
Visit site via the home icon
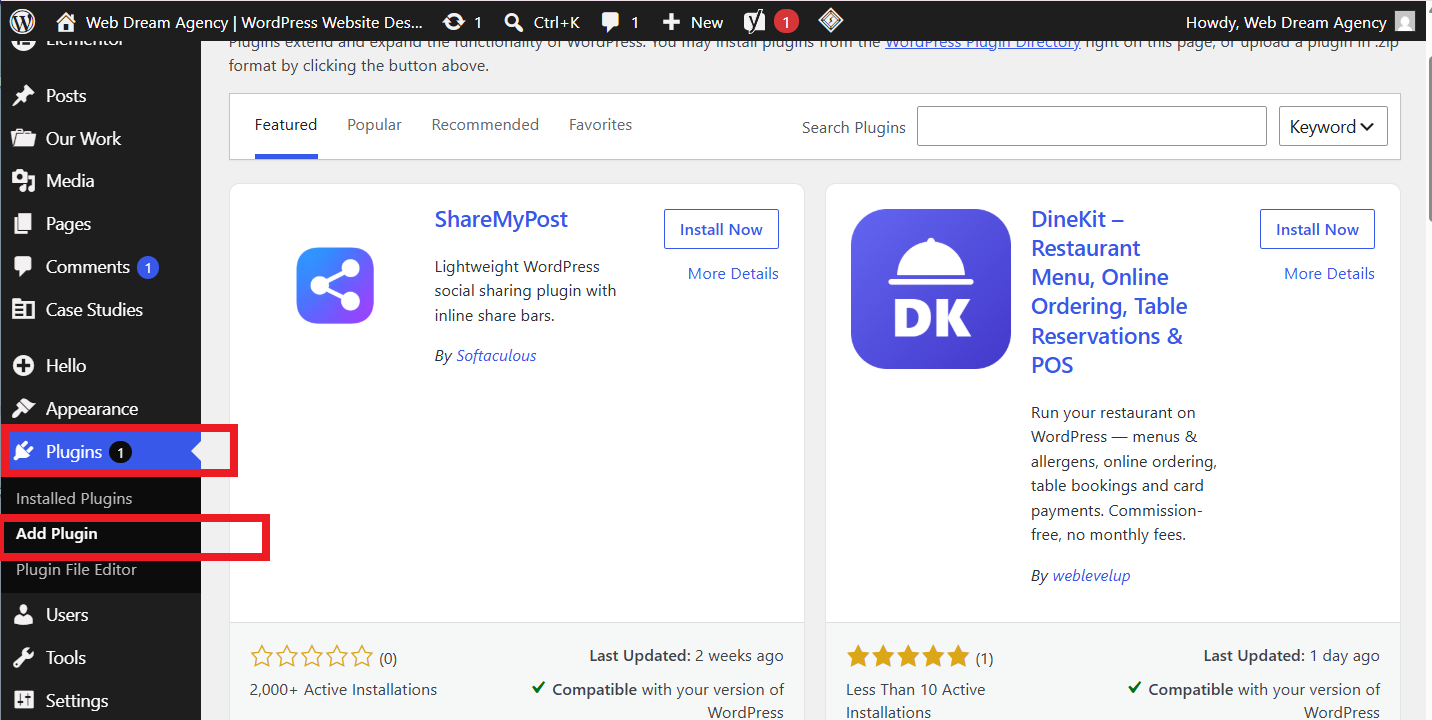tap(66, 22)
